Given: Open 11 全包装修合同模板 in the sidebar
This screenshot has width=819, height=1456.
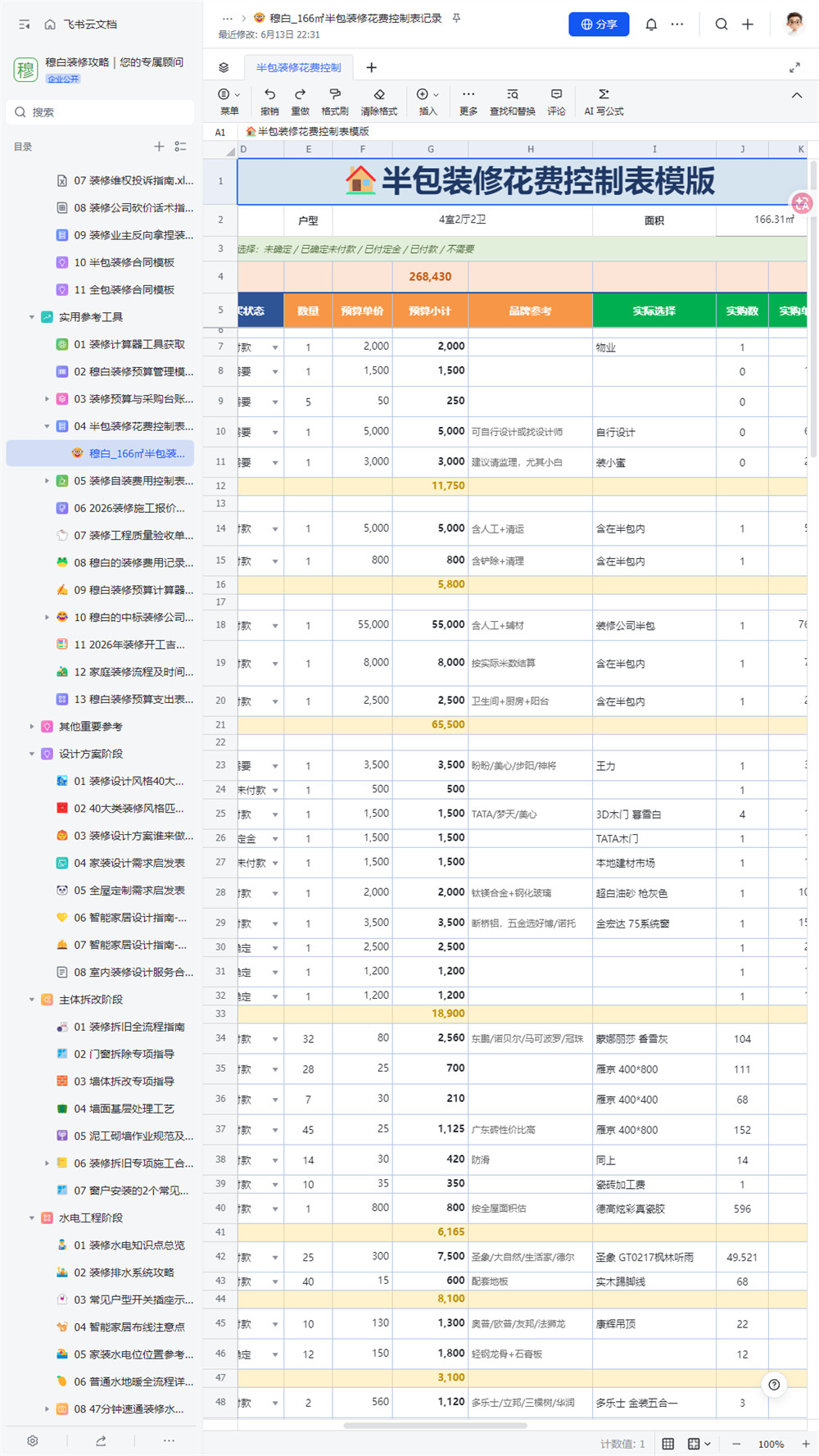Looking at the screenshot, I should [x=124, y=290].
